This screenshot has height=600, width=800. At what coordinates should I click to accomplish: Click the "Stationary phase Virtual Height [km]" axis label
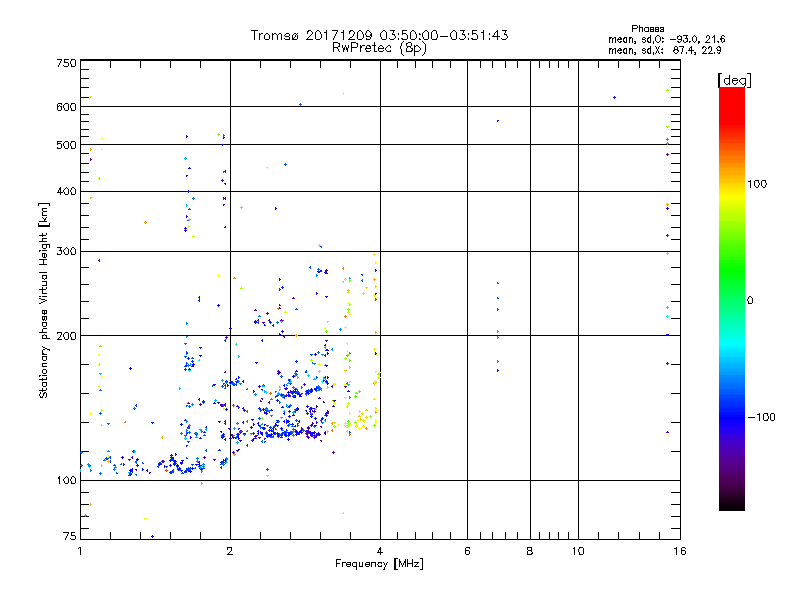(44, 300)
